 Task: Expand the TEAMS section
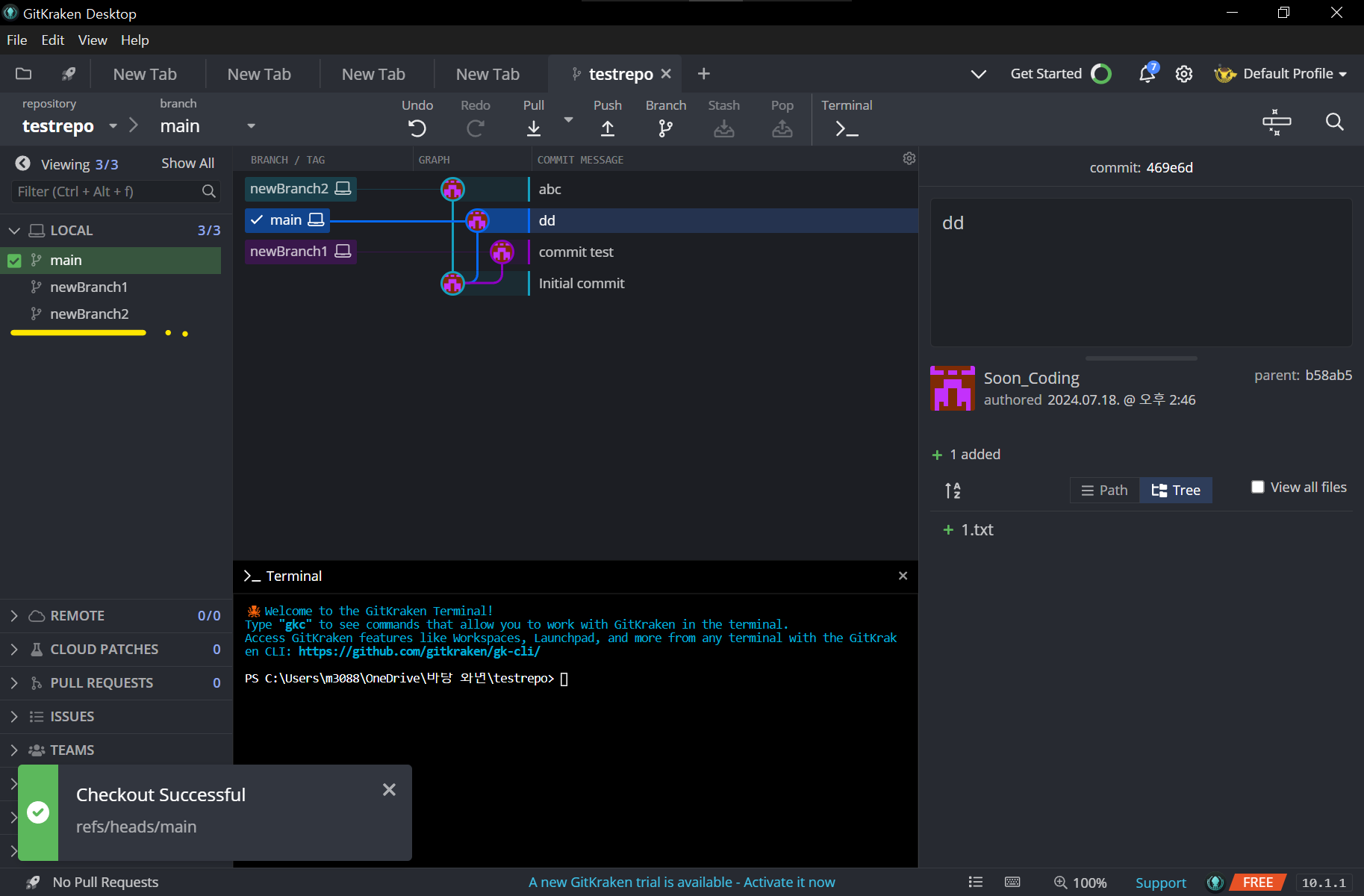14,750
